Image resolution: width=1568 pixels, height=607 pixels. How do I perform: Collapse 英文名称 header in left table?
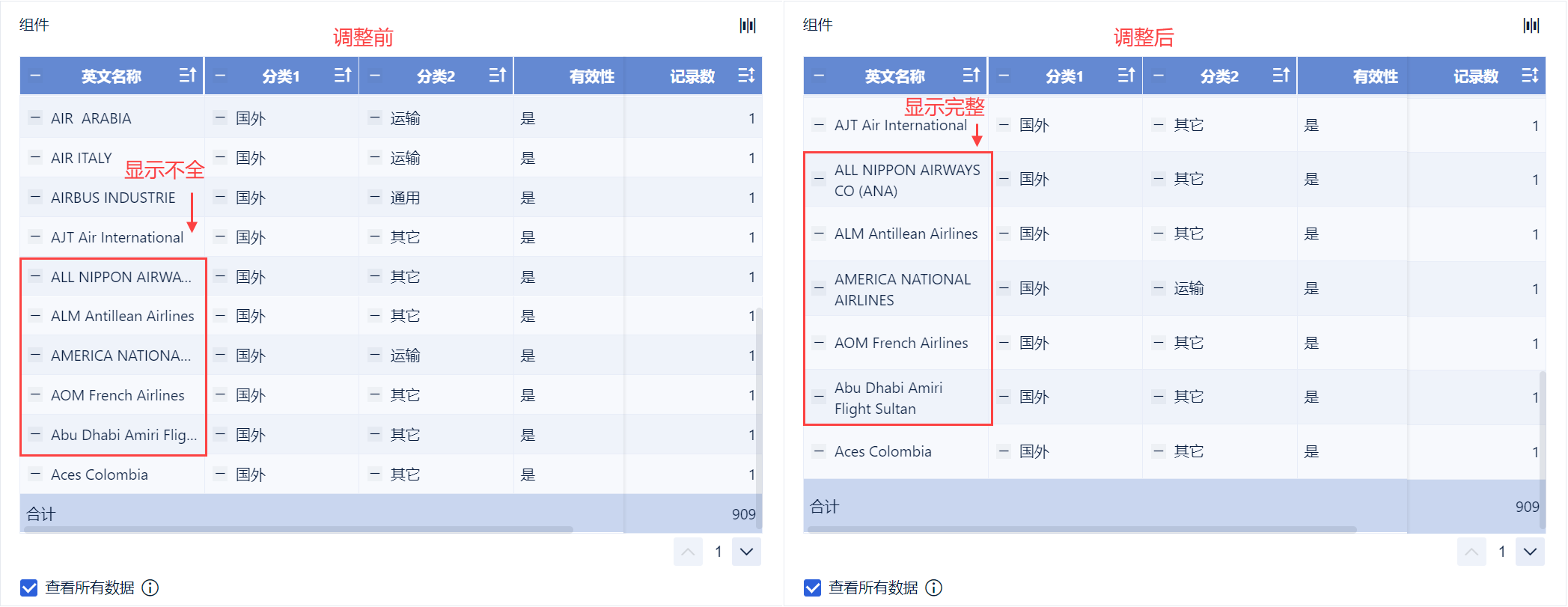[35, 76]
